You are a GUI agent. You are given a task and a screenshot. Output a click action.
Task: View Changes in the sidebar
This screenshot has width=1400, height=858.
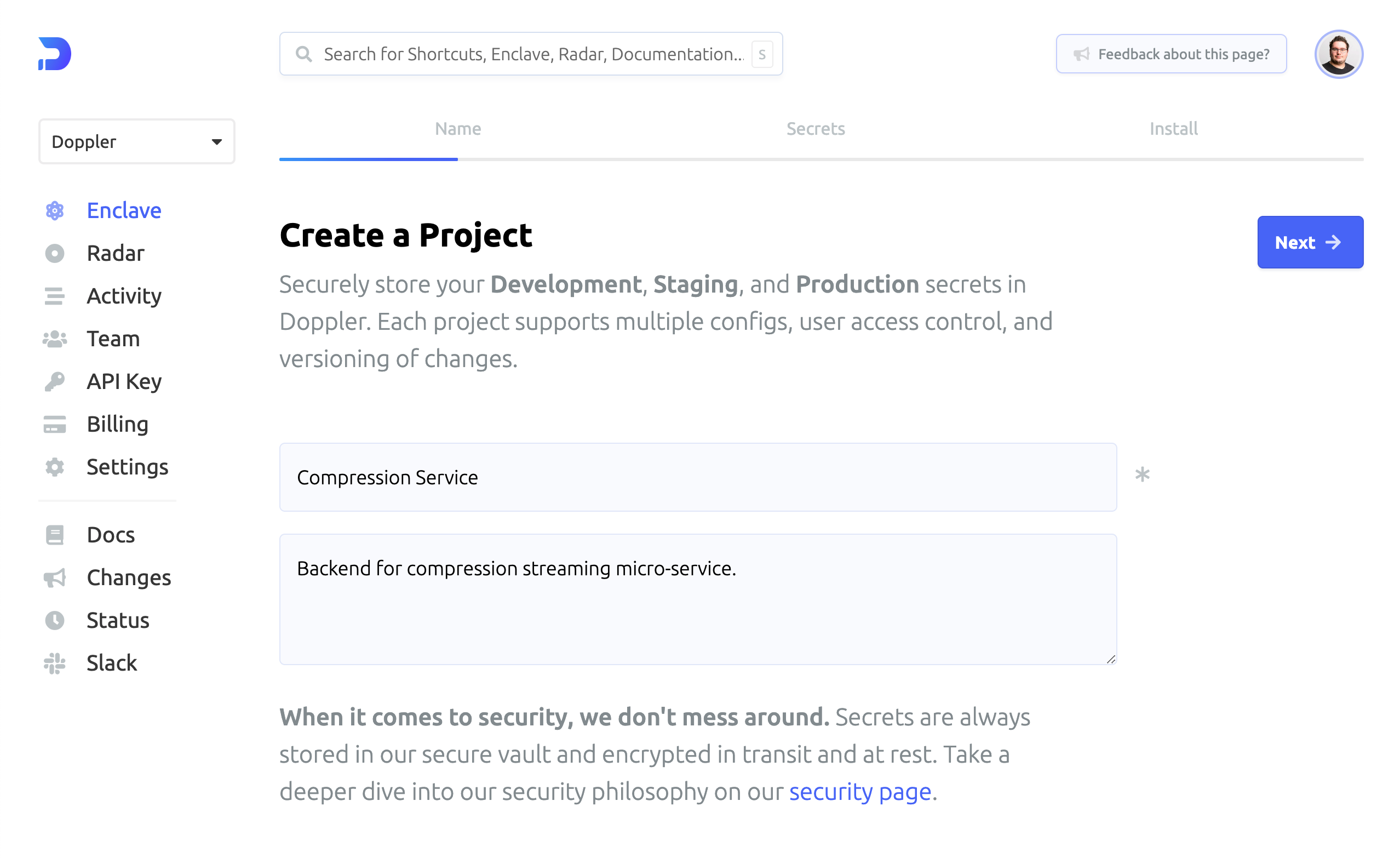tap(129, 578)
